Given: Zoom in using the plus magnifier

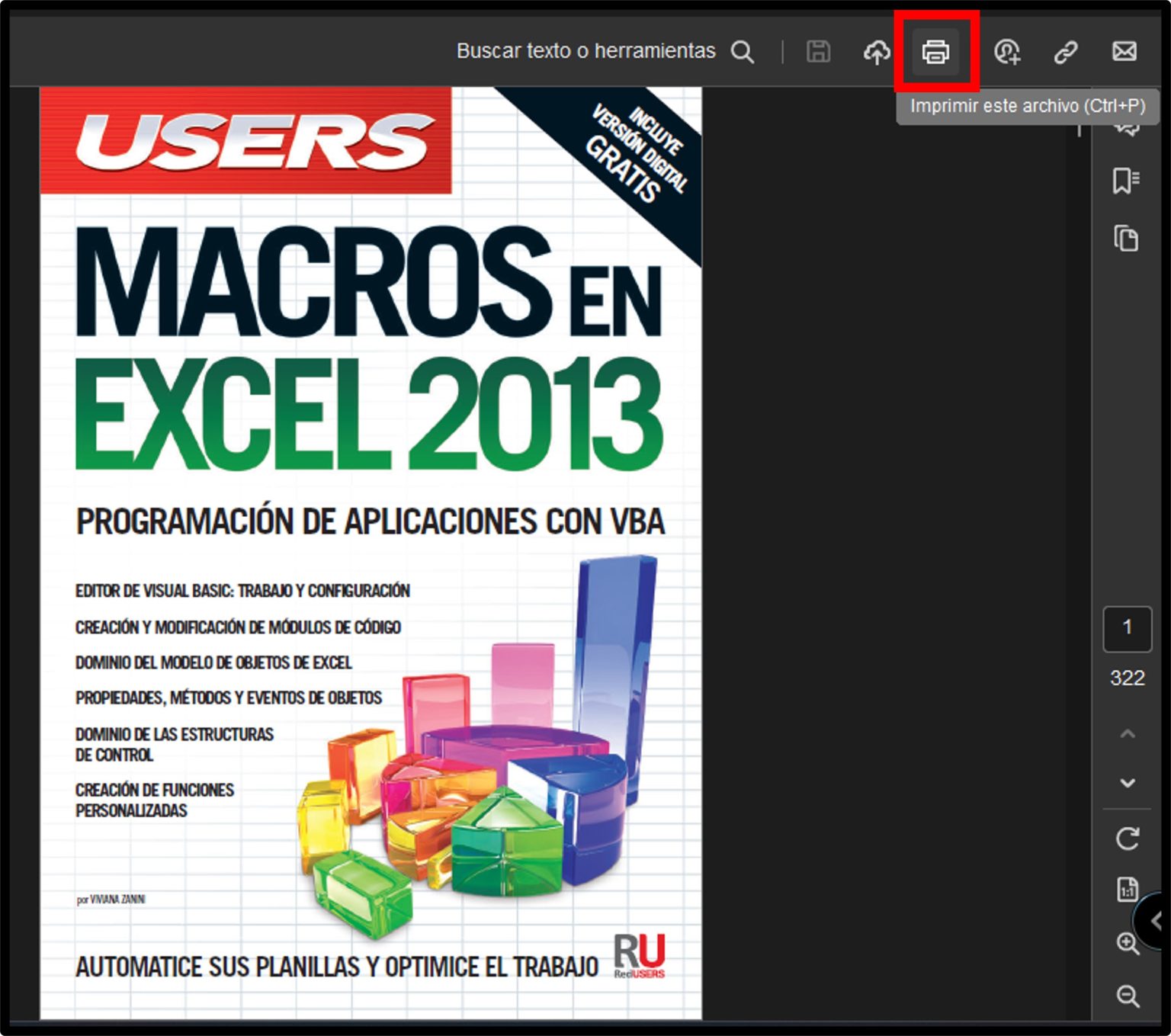Looking at the screenshot, I should (1128, 944).
